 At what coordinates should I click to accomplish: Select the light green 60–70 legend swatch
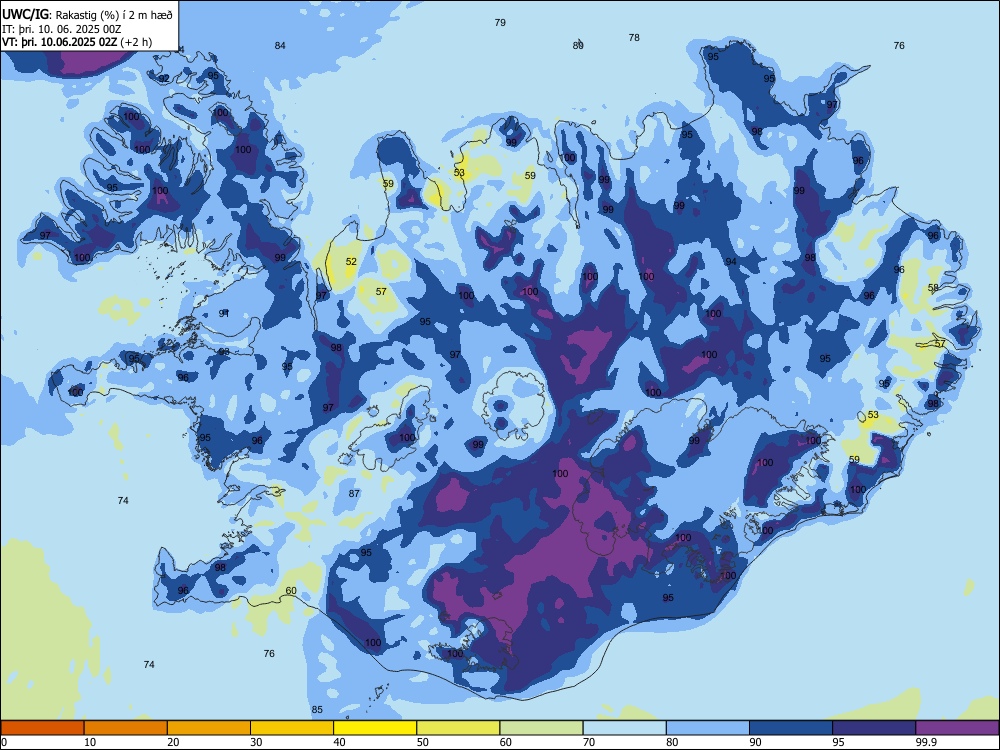tap(541, 728)
